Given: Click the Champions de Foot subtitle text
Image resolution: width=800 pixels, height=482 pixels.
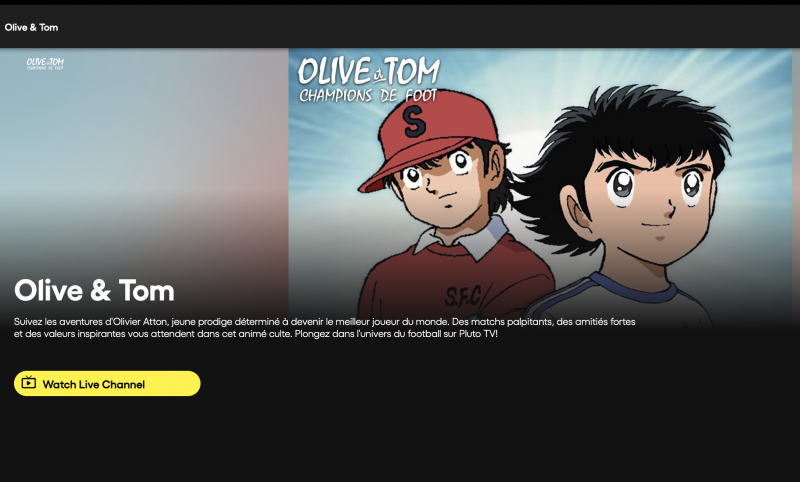Looking at the screenshot, I should pyautogui.click(x=368, y=95).
